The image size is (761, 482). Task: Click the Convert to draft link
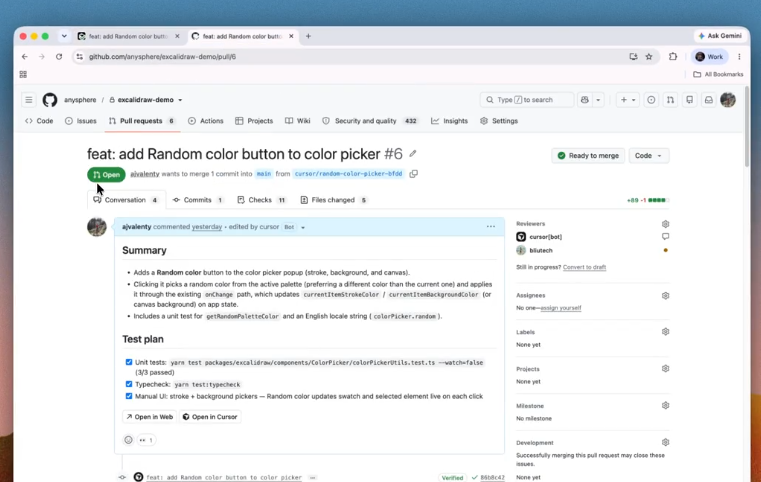(x=584, y=267)
